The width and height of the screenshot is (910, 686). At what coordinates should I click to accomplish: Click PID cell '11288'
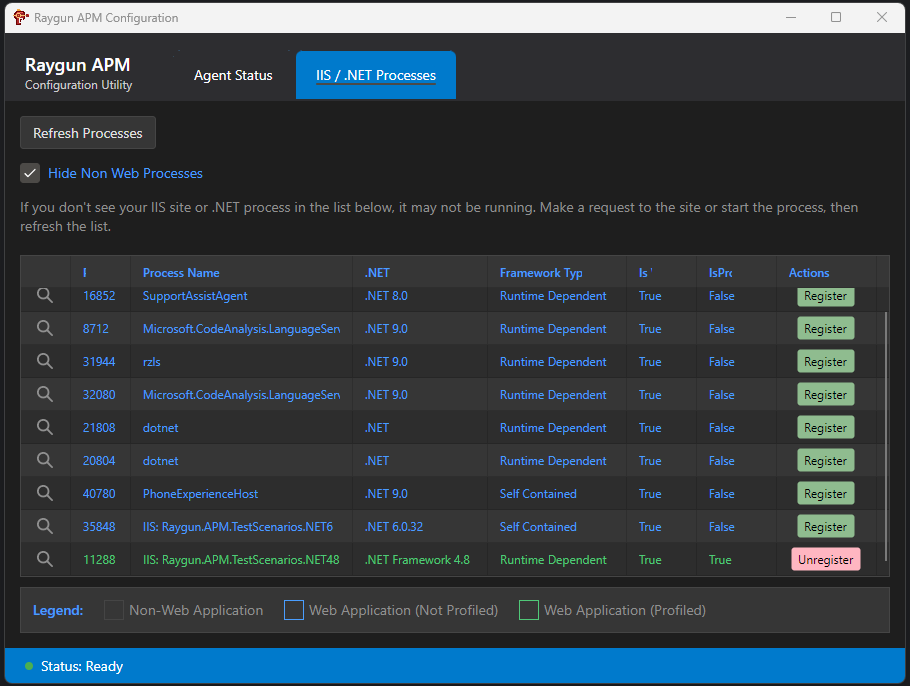point(99,559)
